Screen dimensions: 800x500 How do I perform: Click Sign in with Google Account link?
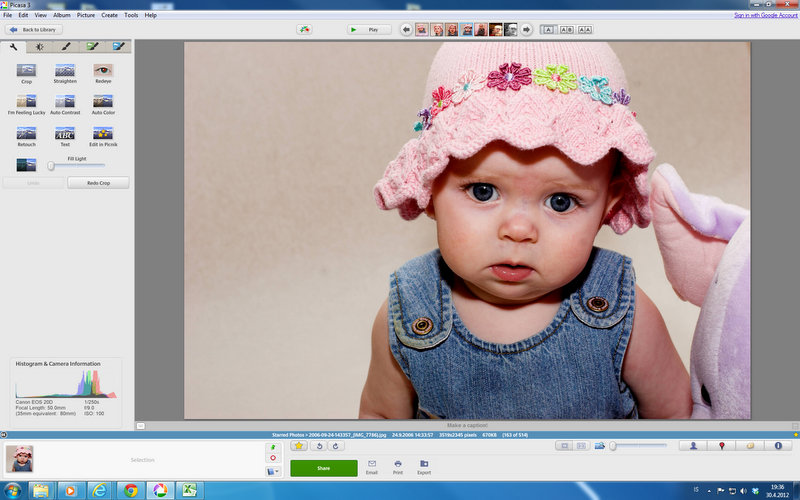click(x=765, y=15)
